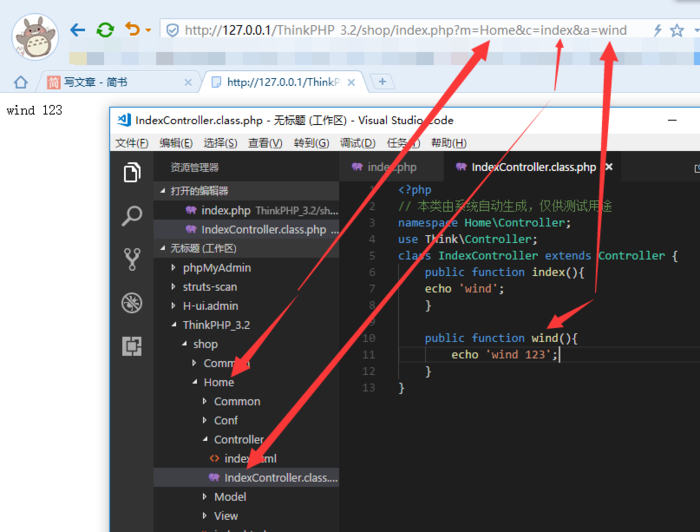Open dropdown next to orange undo arrow
This screenshot has height=532, width=700.
coord(148,30)
